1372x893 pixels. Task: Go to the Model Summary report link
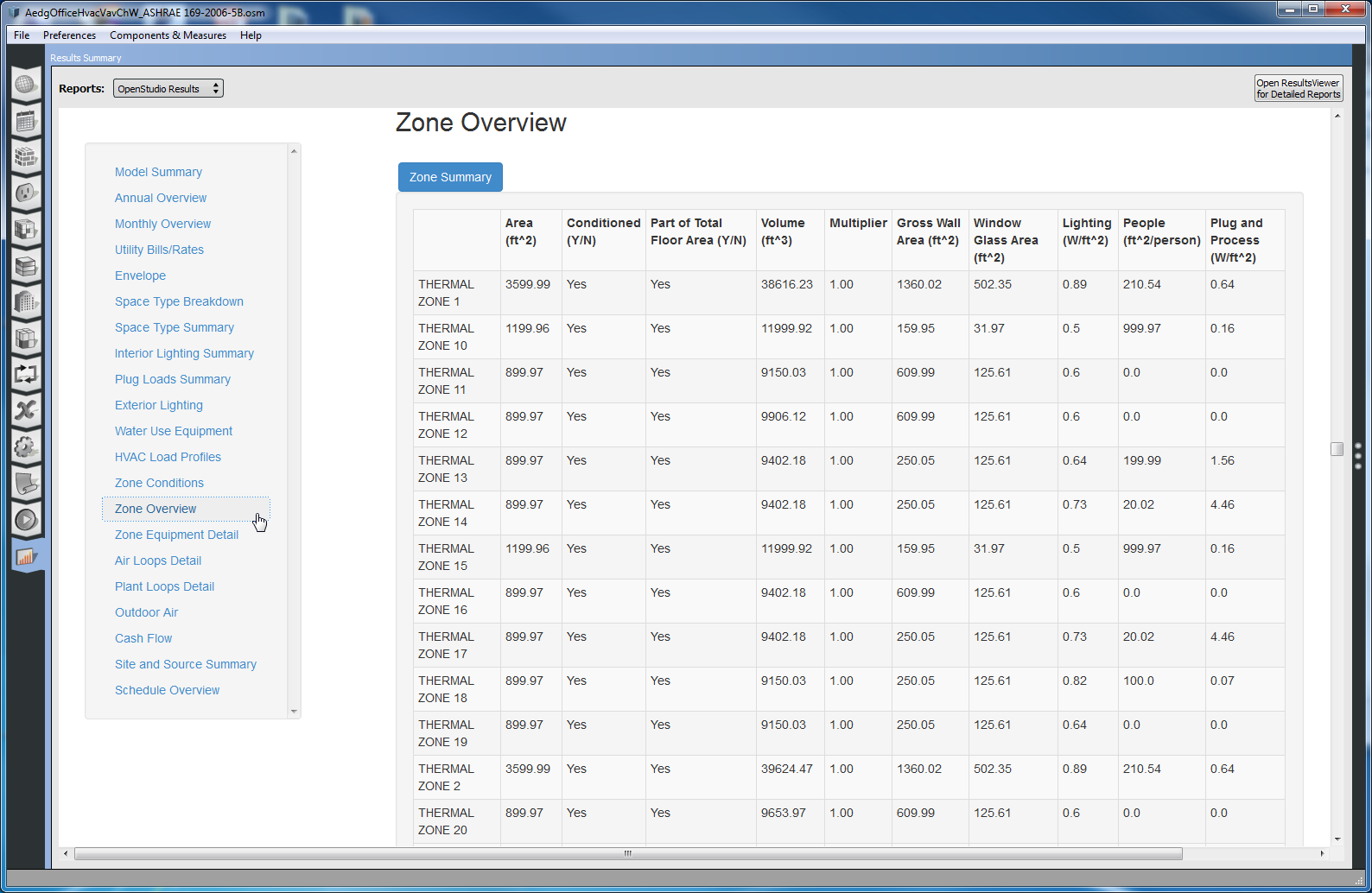(x=158, y=172)
